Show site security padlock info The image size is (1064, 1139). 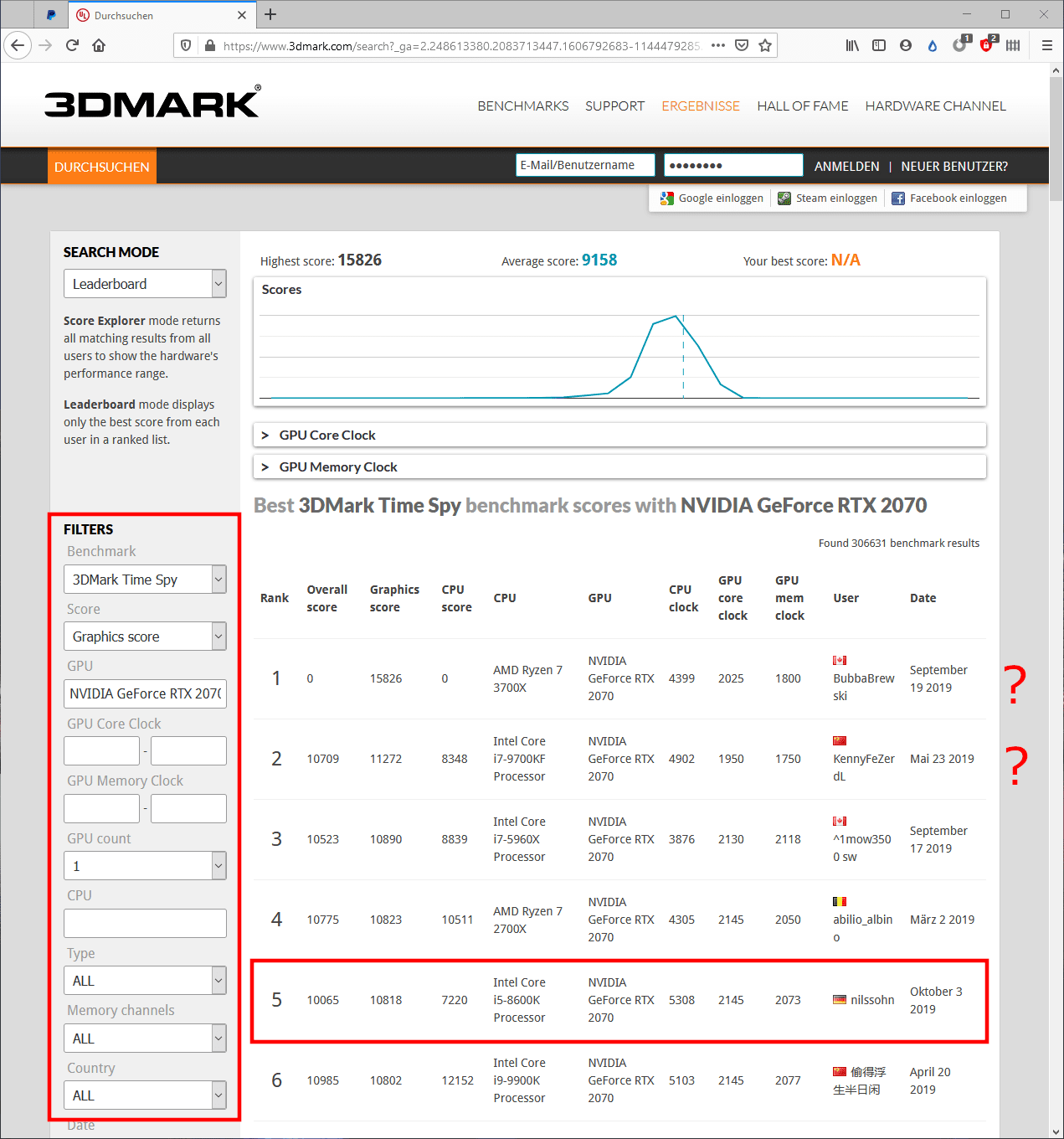[209, 45]
